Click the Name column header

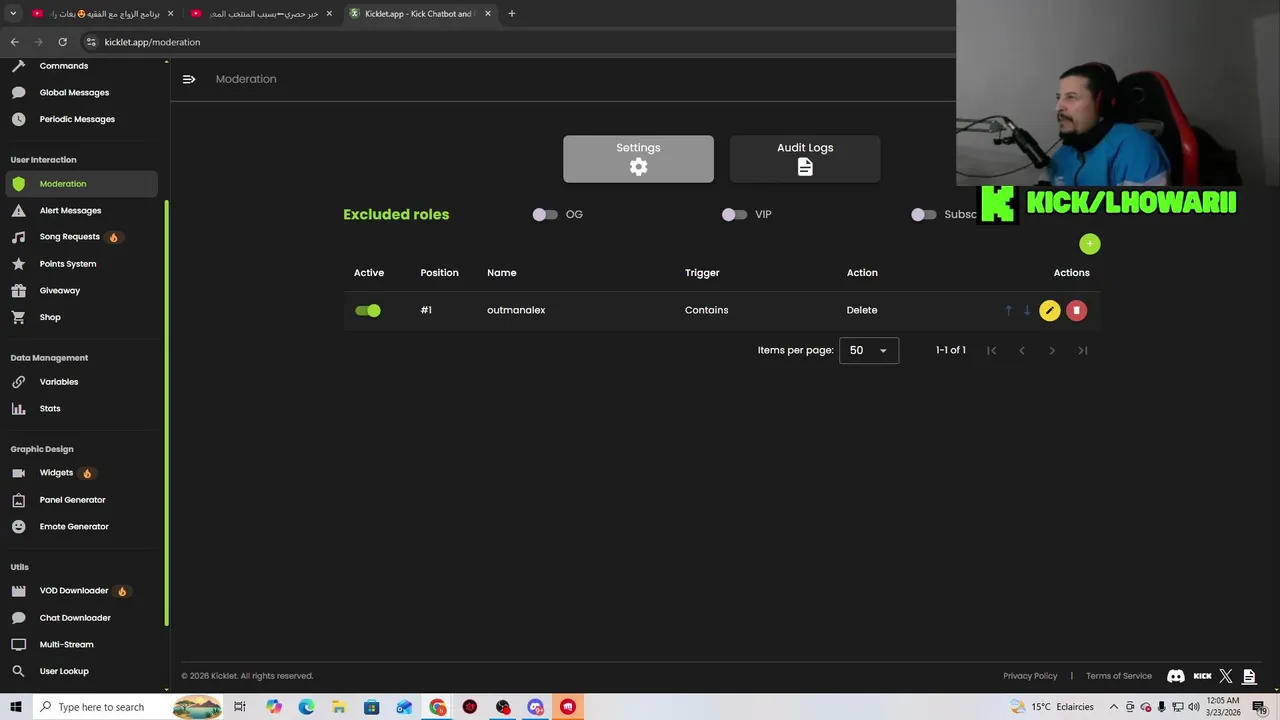click(x=501, y=273)
